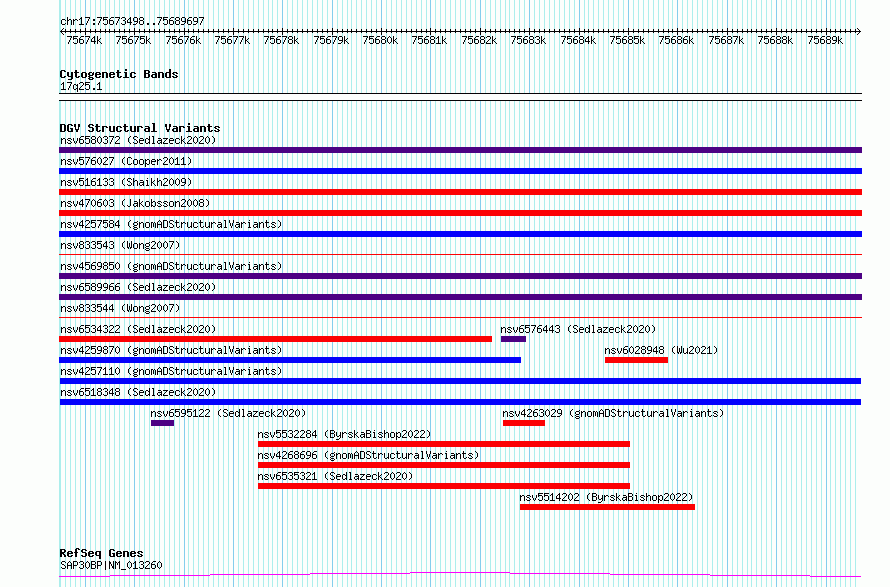This screenshot has width=890, height=587.
Task: Select the nsv576027 (Cooper2011) variant label
Action: (x=126, y=161)
